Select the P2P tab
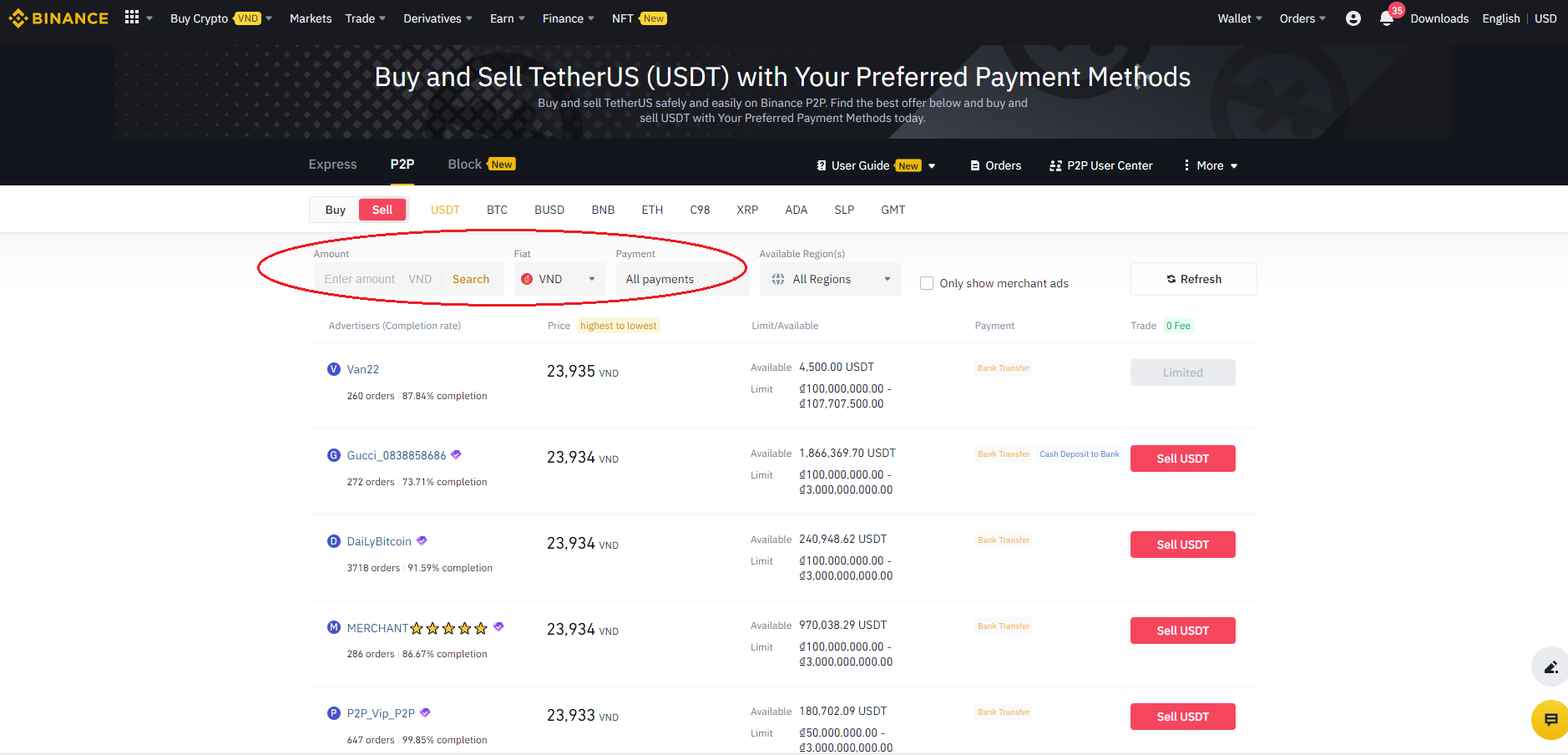The image size is (1568, 755). coord(402,165)
